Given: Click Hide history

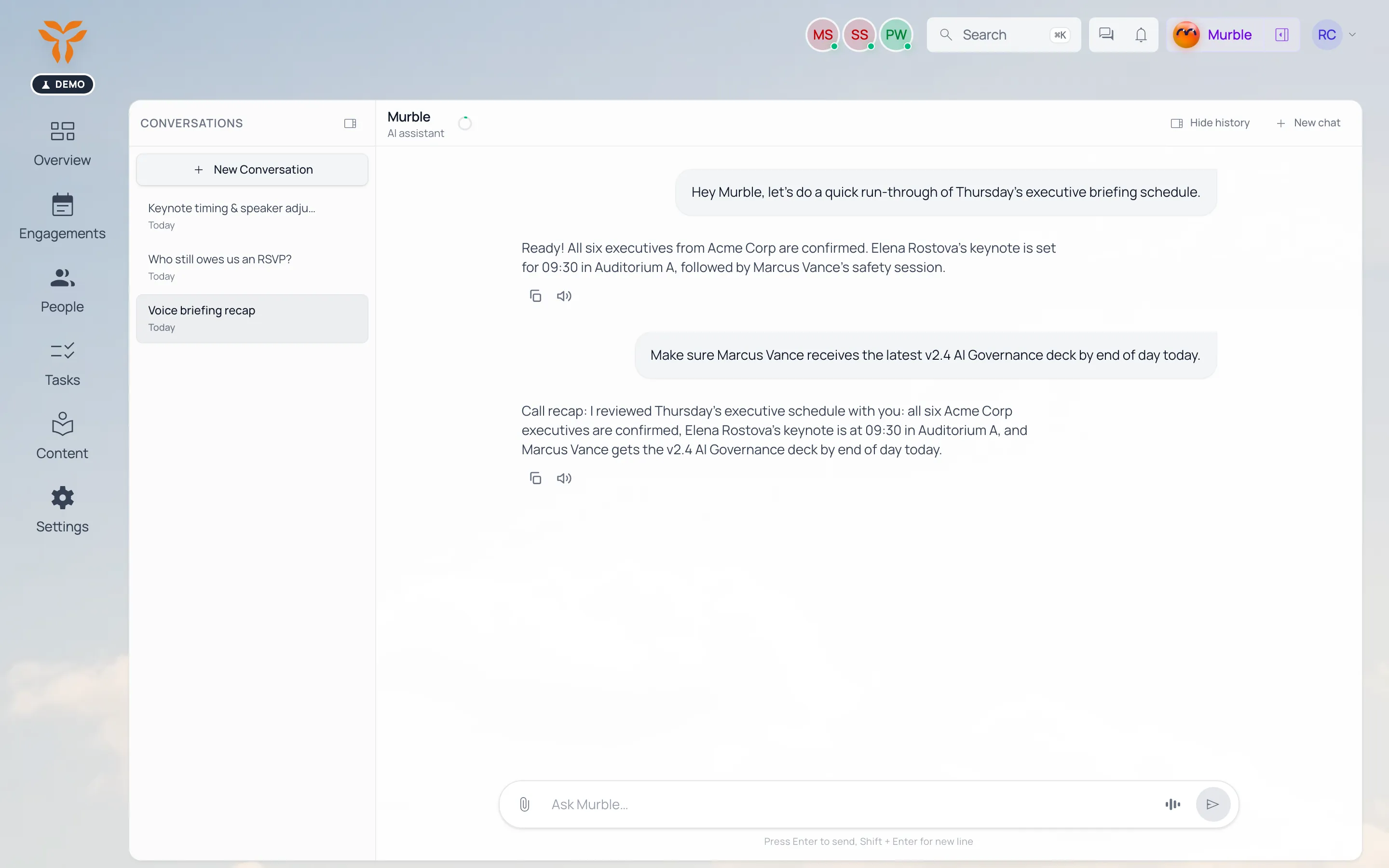Looking at the screenshot, I should (1211, 123).
